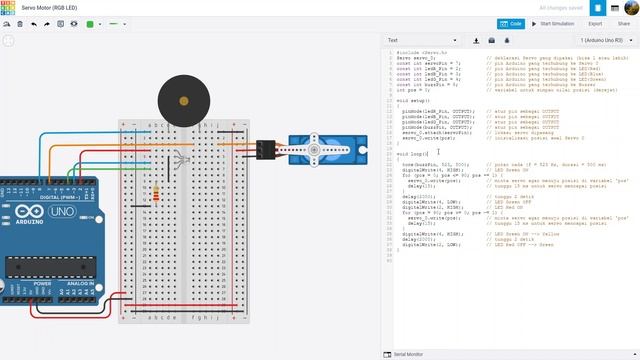Click the download code icon
640x360 pixels.
[476, 40]
